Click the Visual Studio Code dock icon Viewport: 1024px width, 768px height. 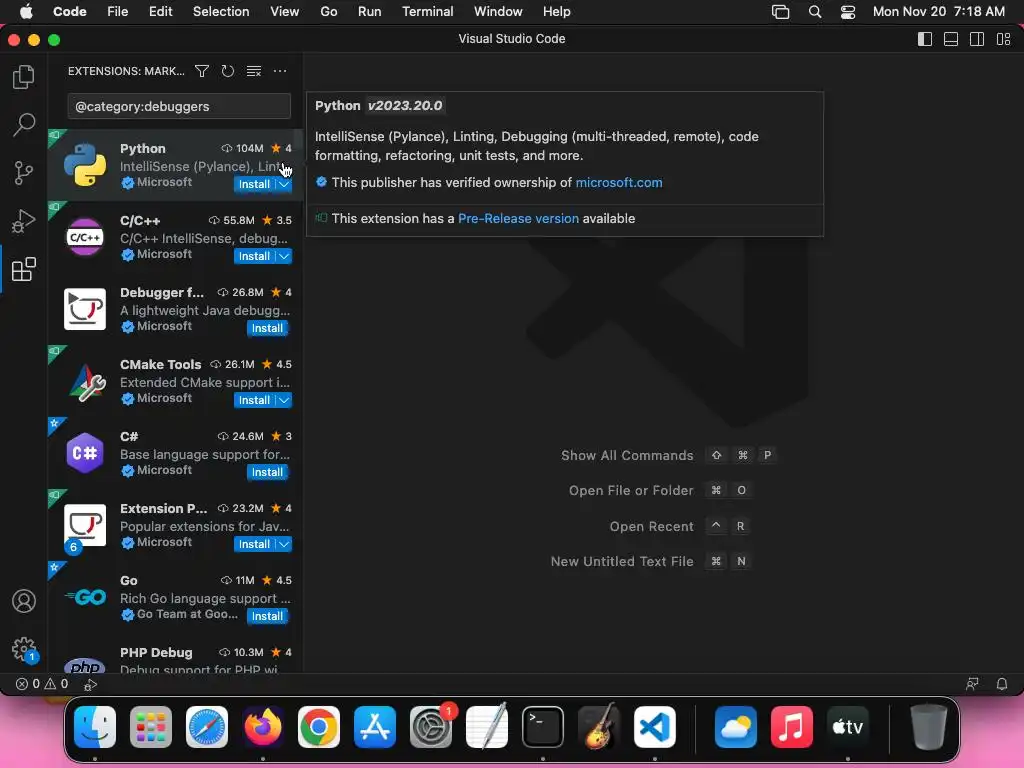click(654, 726)
